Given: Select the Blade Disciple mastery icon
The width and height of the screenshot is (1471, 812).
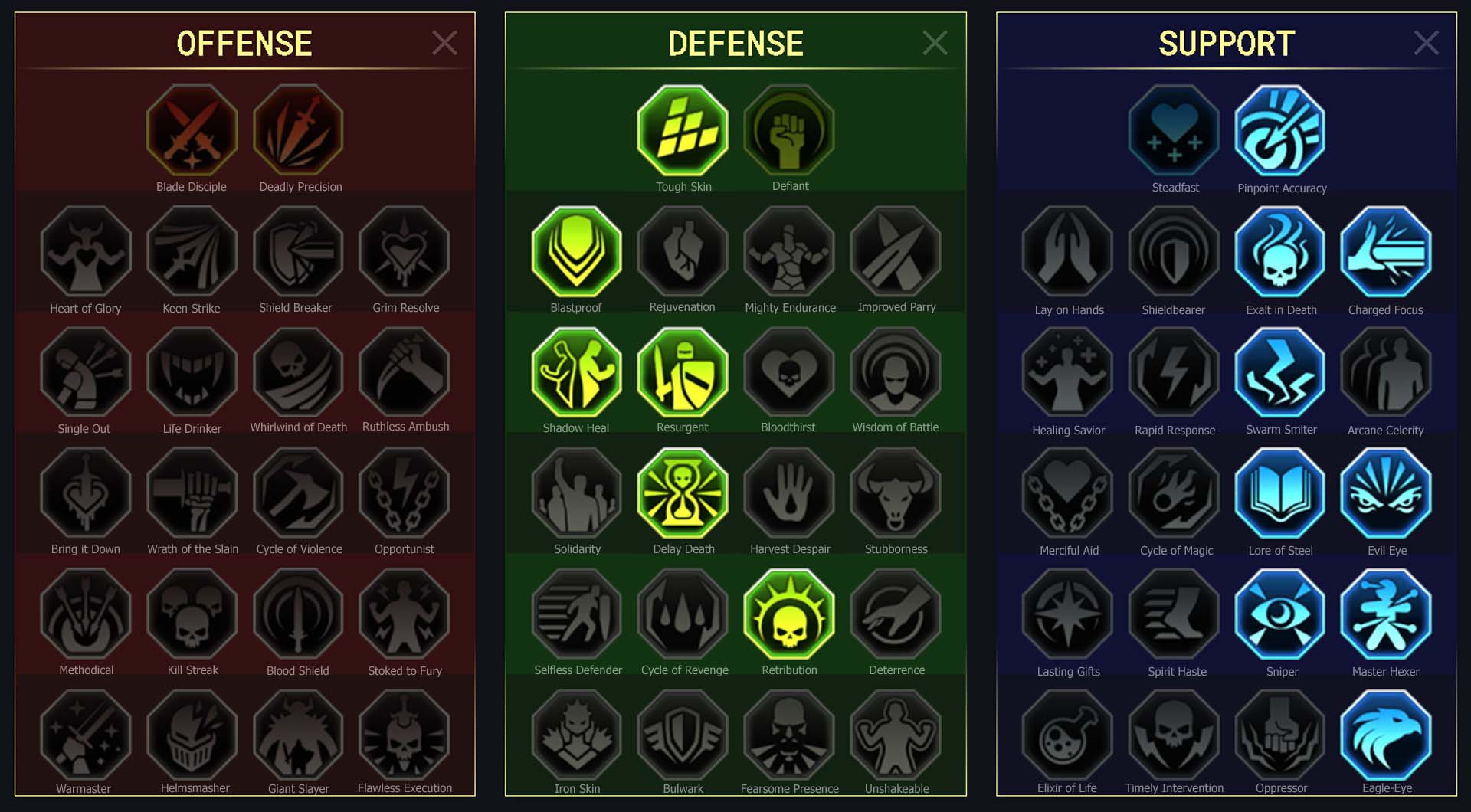Looking at the screenshot, I should click(192, 131).
